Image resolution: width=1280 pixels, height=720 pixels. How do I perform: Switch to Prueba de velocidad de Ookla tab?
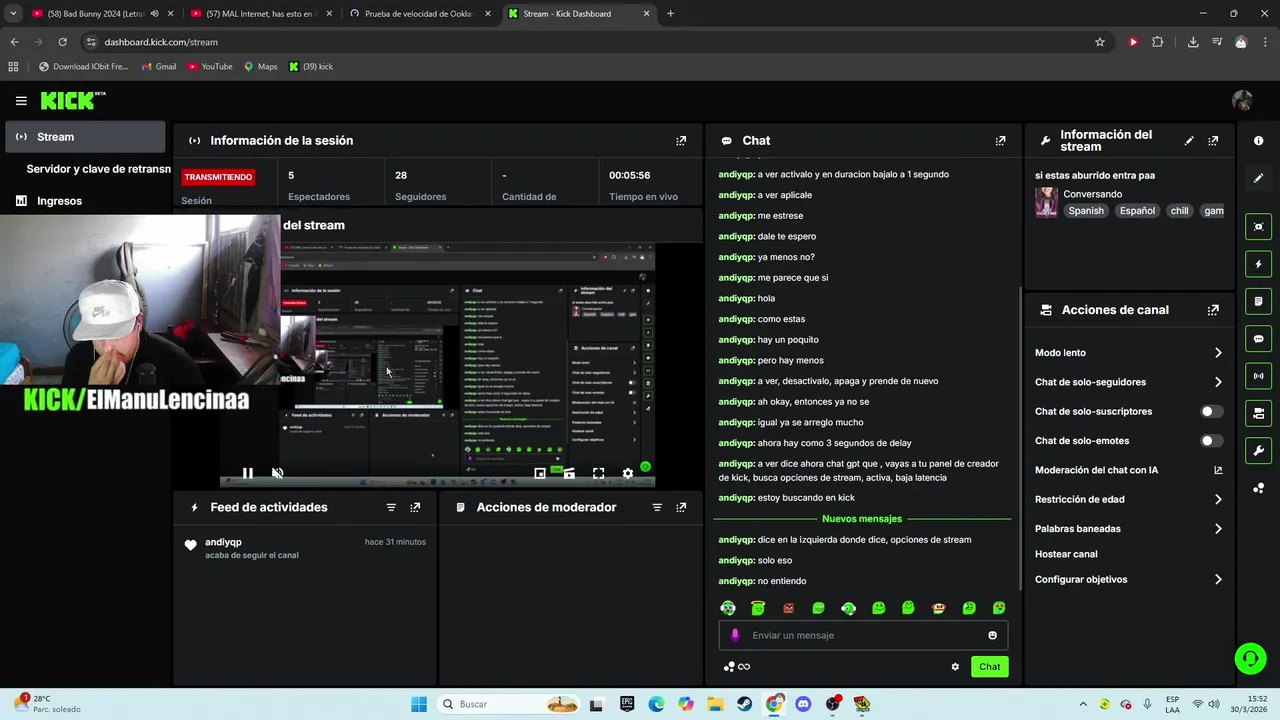(418, 14)
